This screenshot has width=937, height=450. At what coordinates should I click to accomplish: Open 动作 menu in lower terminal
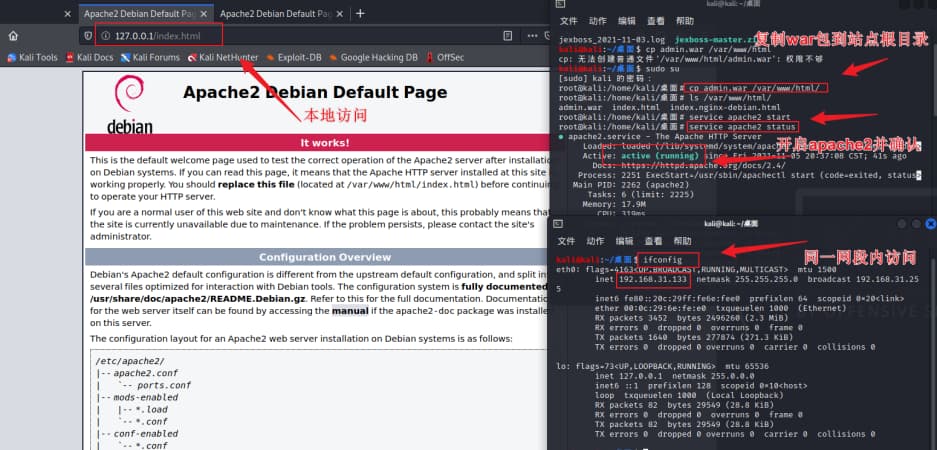click(x=595, y=241)
